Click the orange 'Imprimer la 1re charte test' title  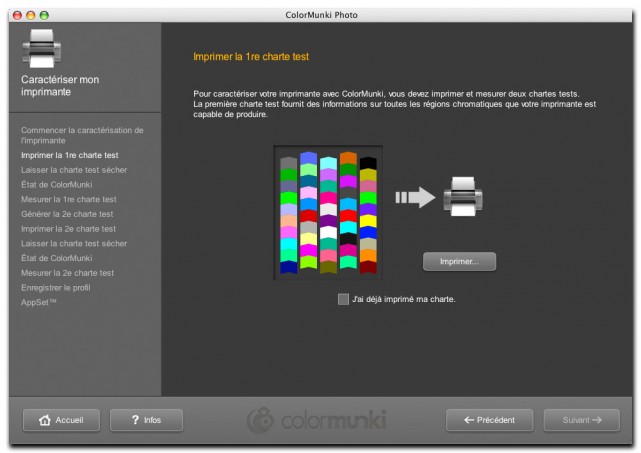pos(251,57)
